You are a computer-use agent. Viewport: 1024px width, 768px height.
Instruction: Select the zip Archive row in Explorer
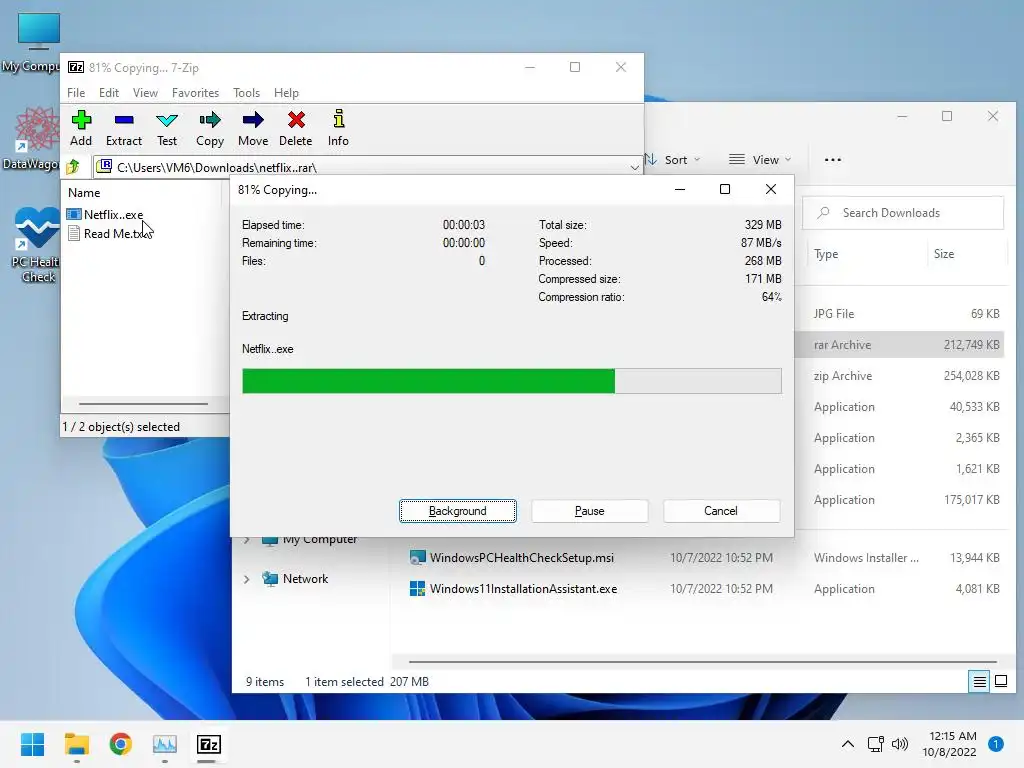pyautogui.click(x=899, y=376)
